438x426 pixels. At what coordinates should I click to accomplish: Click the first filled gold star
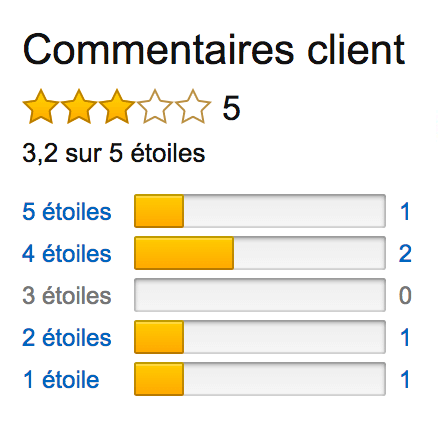click(41, 107)
